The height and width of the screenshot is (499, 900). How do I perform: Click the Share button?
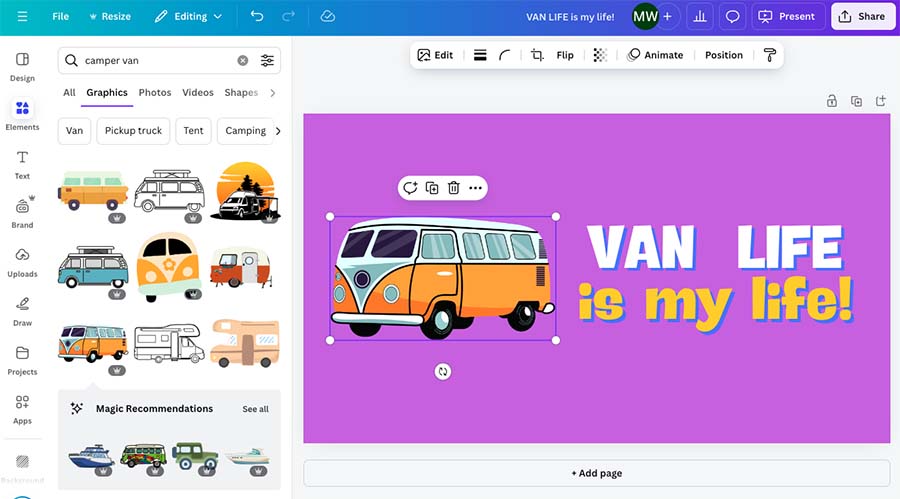coord(862,17)
